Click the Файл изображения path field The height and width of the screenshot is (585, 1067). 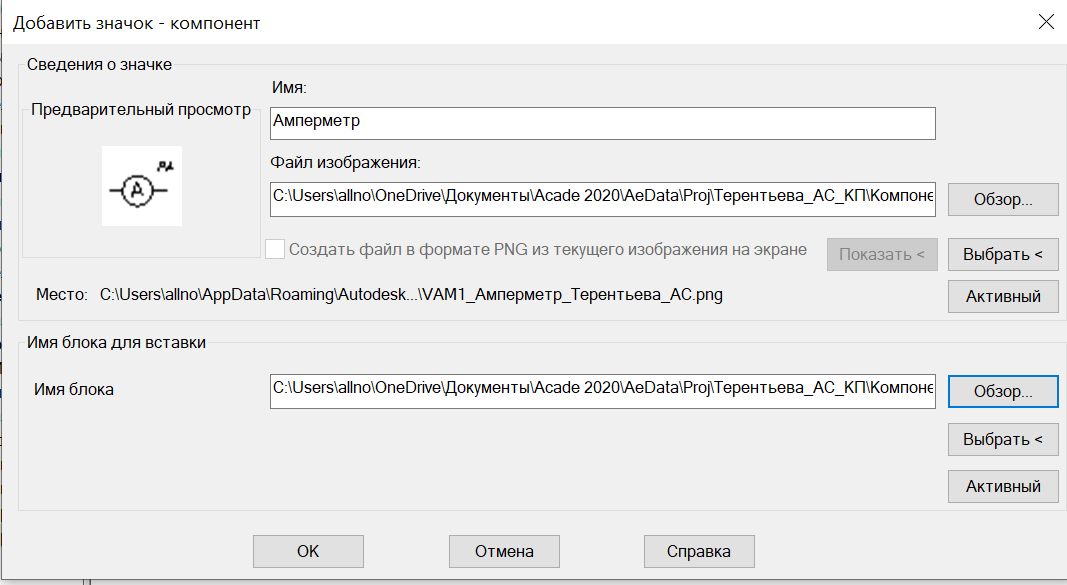click(602, 199)
